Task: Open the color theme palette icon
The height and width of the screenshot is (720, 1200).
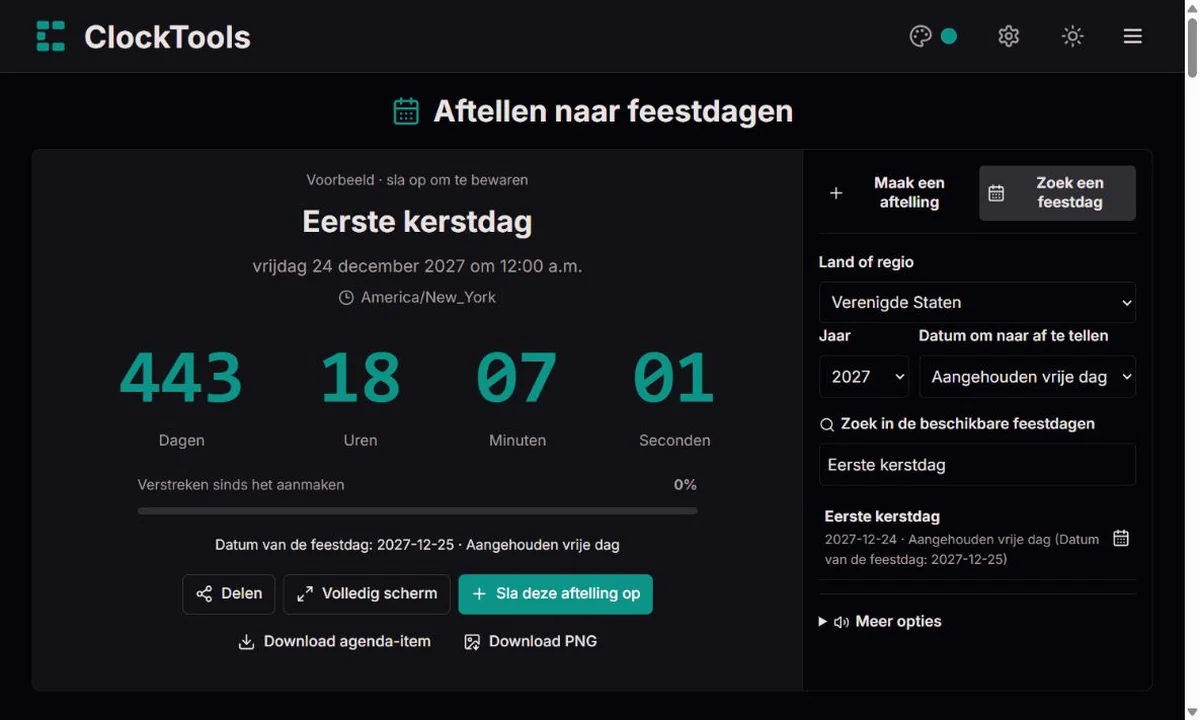Action: [x=920, y=36]
